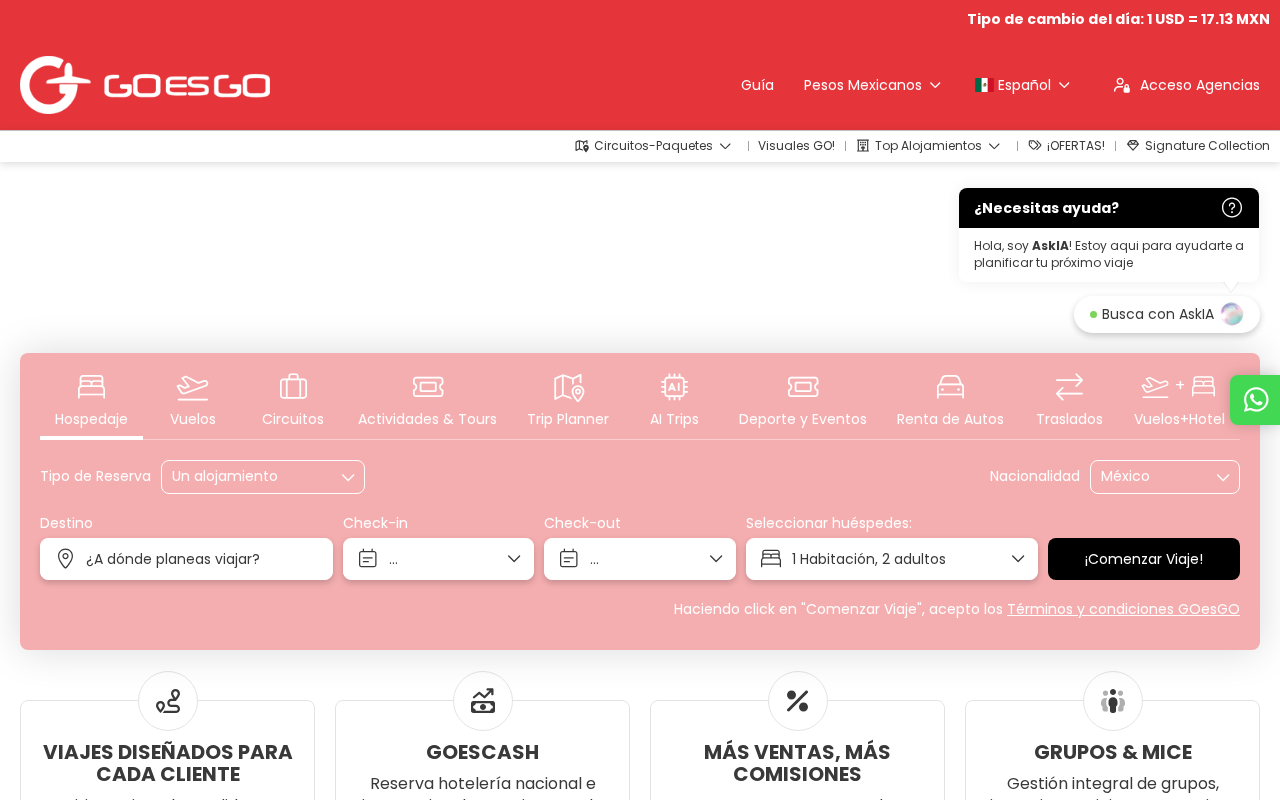Click the Busca con AskIA button
This screenshot has height=800, width=1280.
click(1167, 314)
